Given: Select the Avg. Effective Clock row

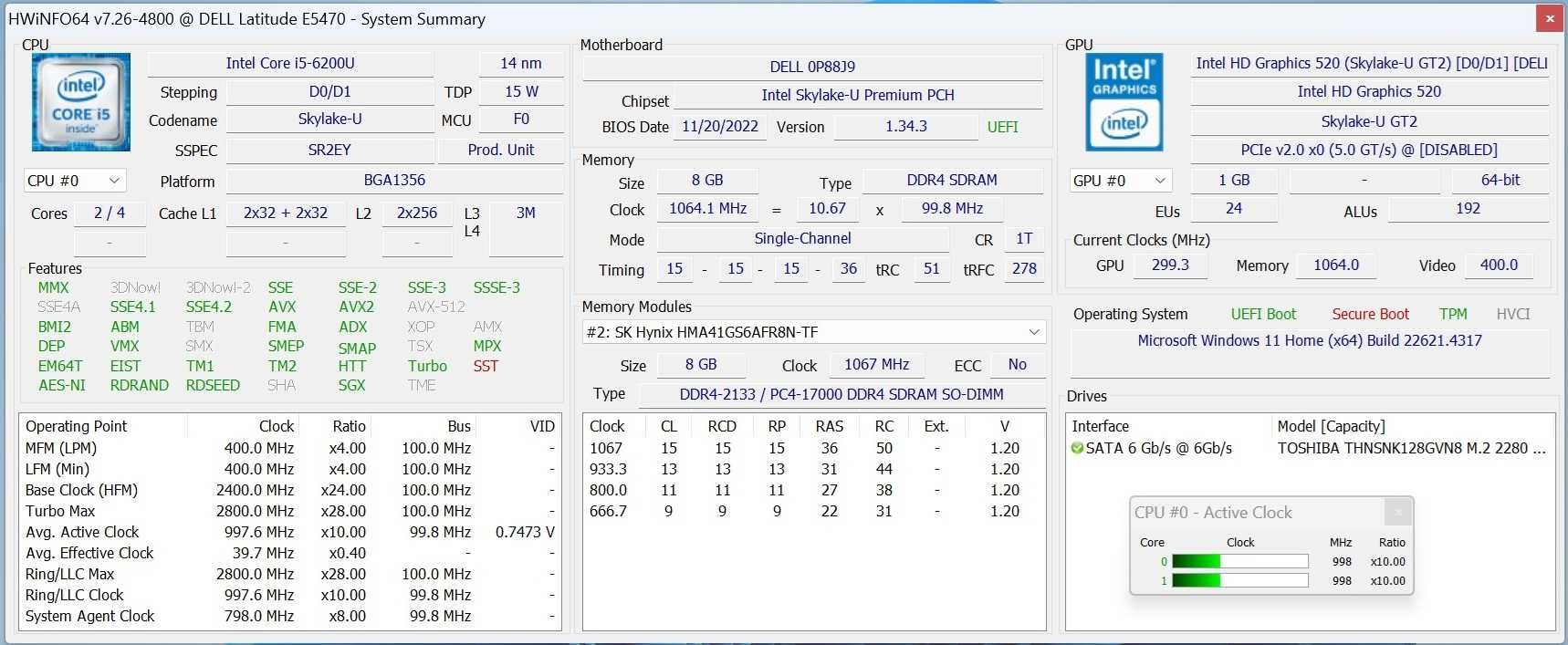Looking at the screenshot, I should coord(290,553).
